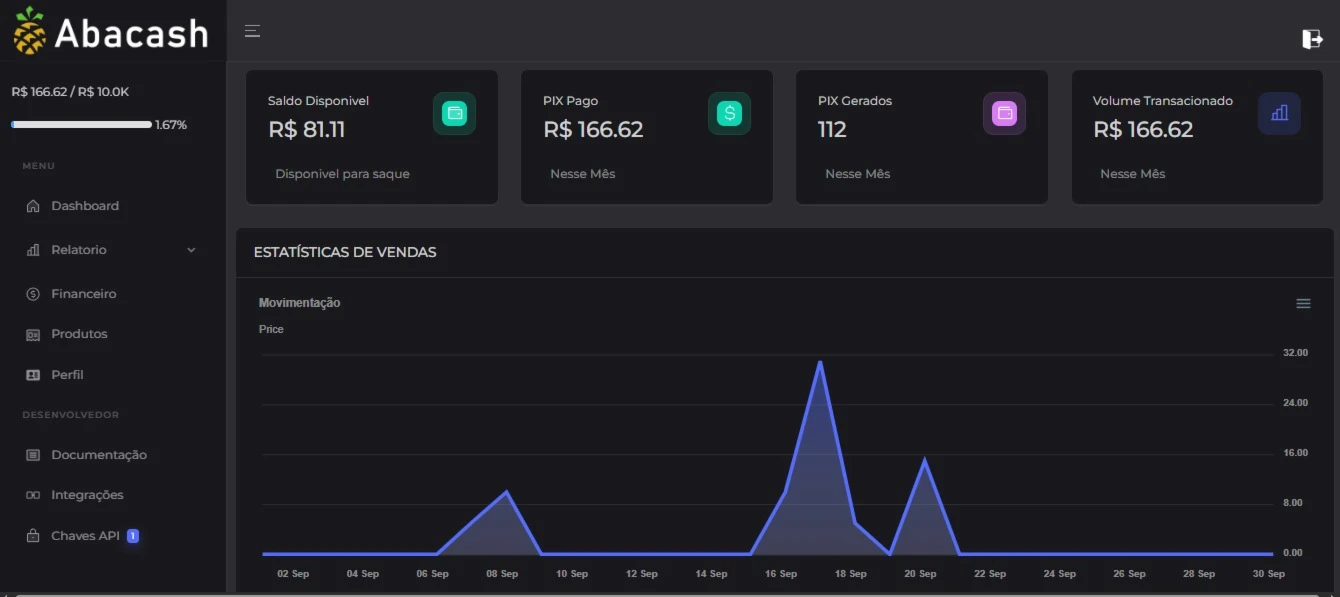The width and height of the screenshot is (1340, 597).
Task: Click the chart peak near 17 Sep
Action: point(820,362)
